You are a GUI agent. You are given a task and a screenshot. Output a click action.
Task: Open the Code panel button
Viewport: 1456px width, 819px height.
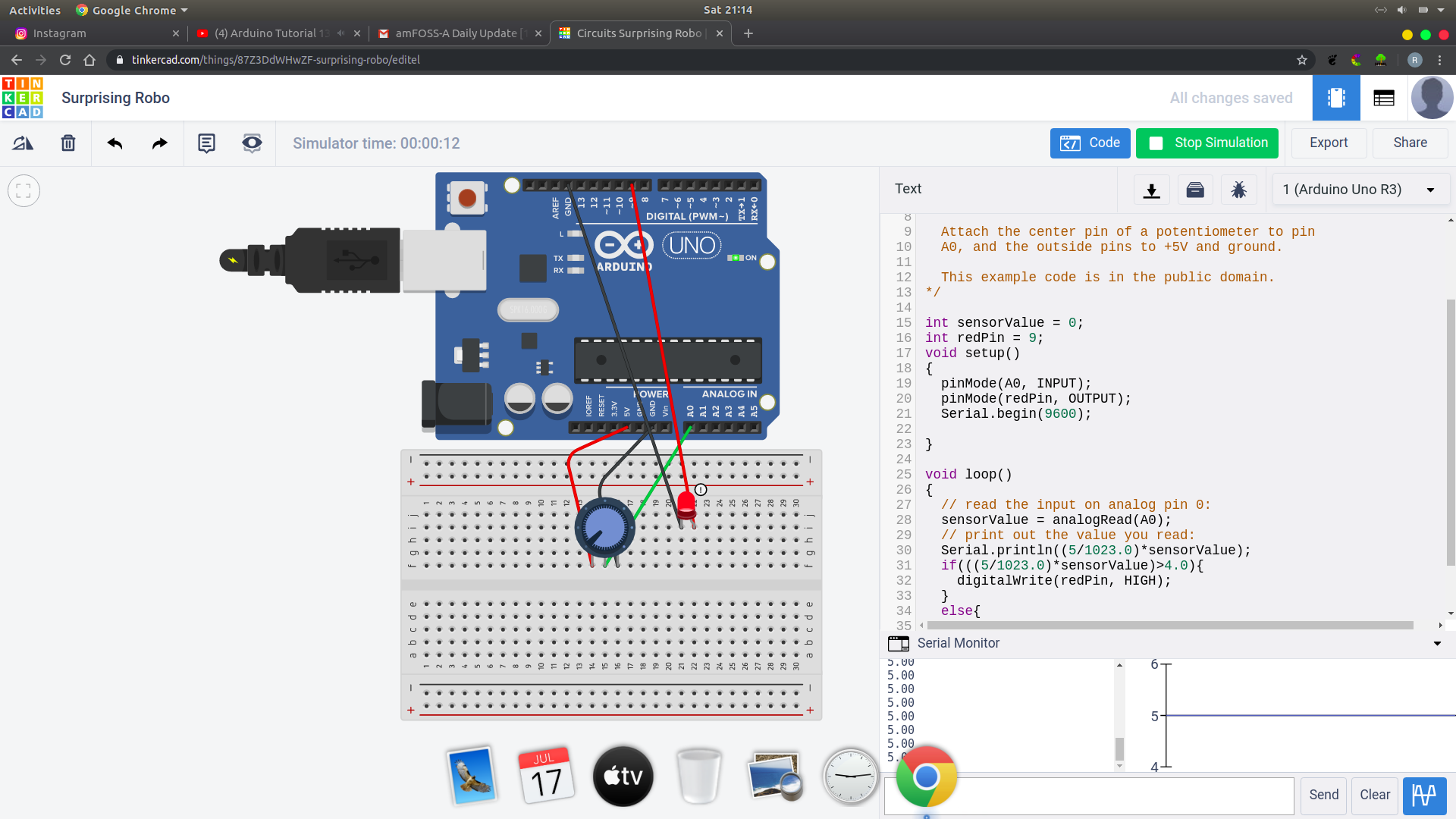1090,143
